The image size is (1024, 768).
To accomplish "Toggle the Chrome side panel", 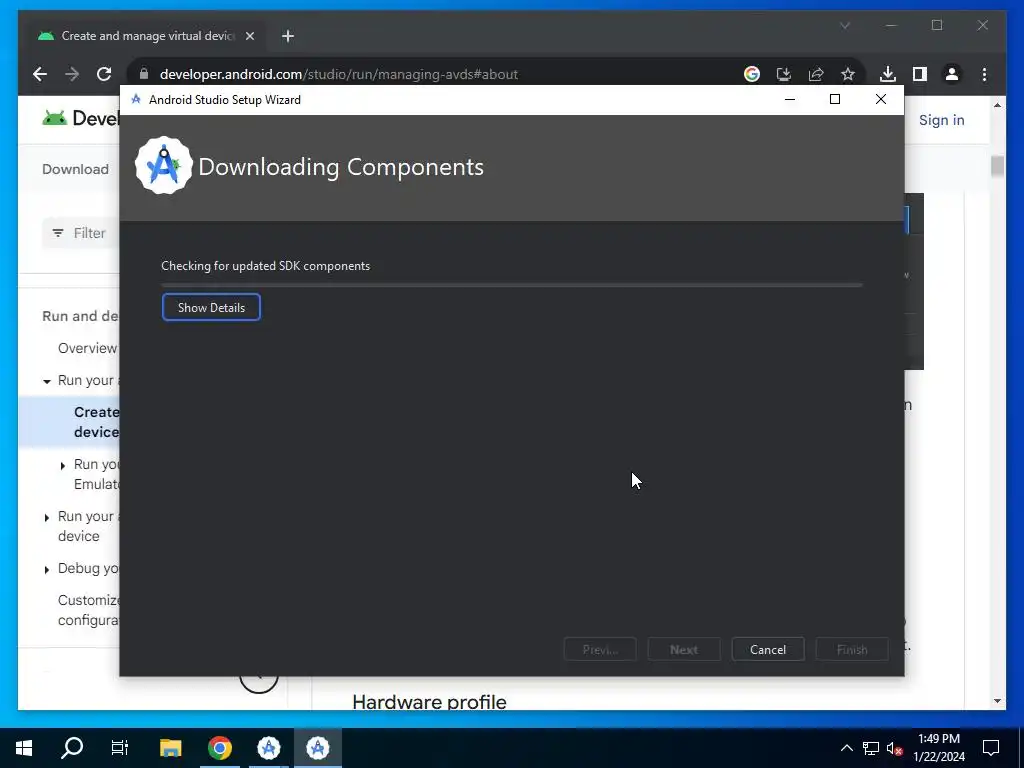I will pos(920,74).
